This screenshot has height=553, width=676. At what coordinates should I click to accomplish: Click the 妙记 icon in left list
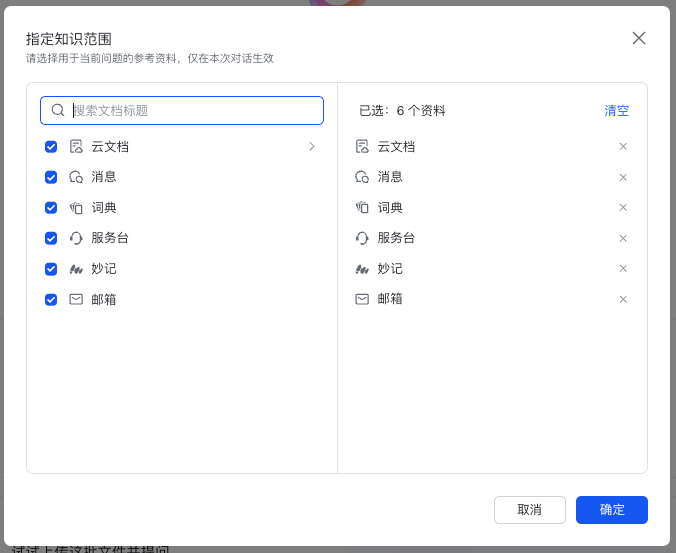(x=76, y=269)
